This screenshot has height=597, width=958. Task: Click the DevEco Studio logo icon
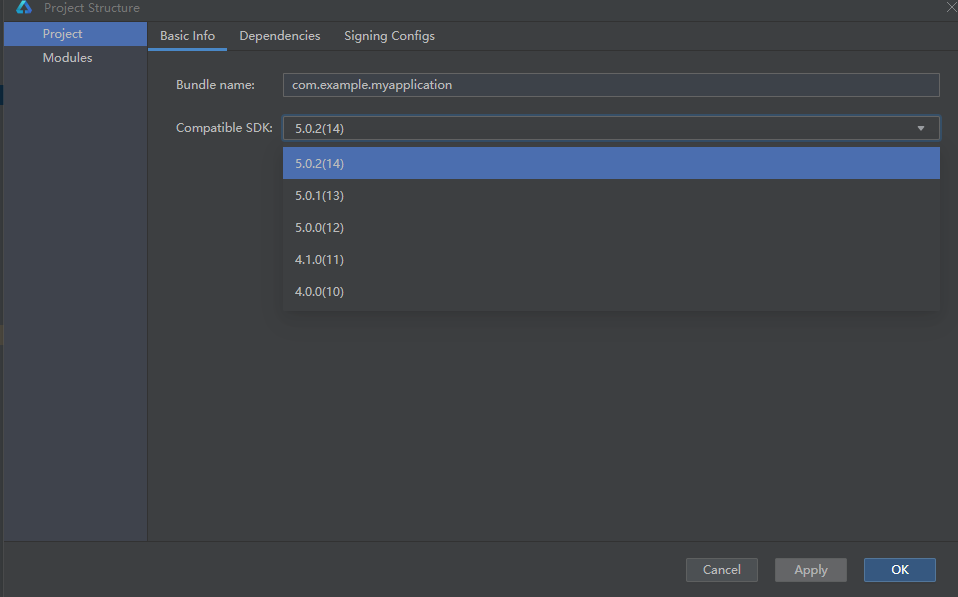click(24, 7)
